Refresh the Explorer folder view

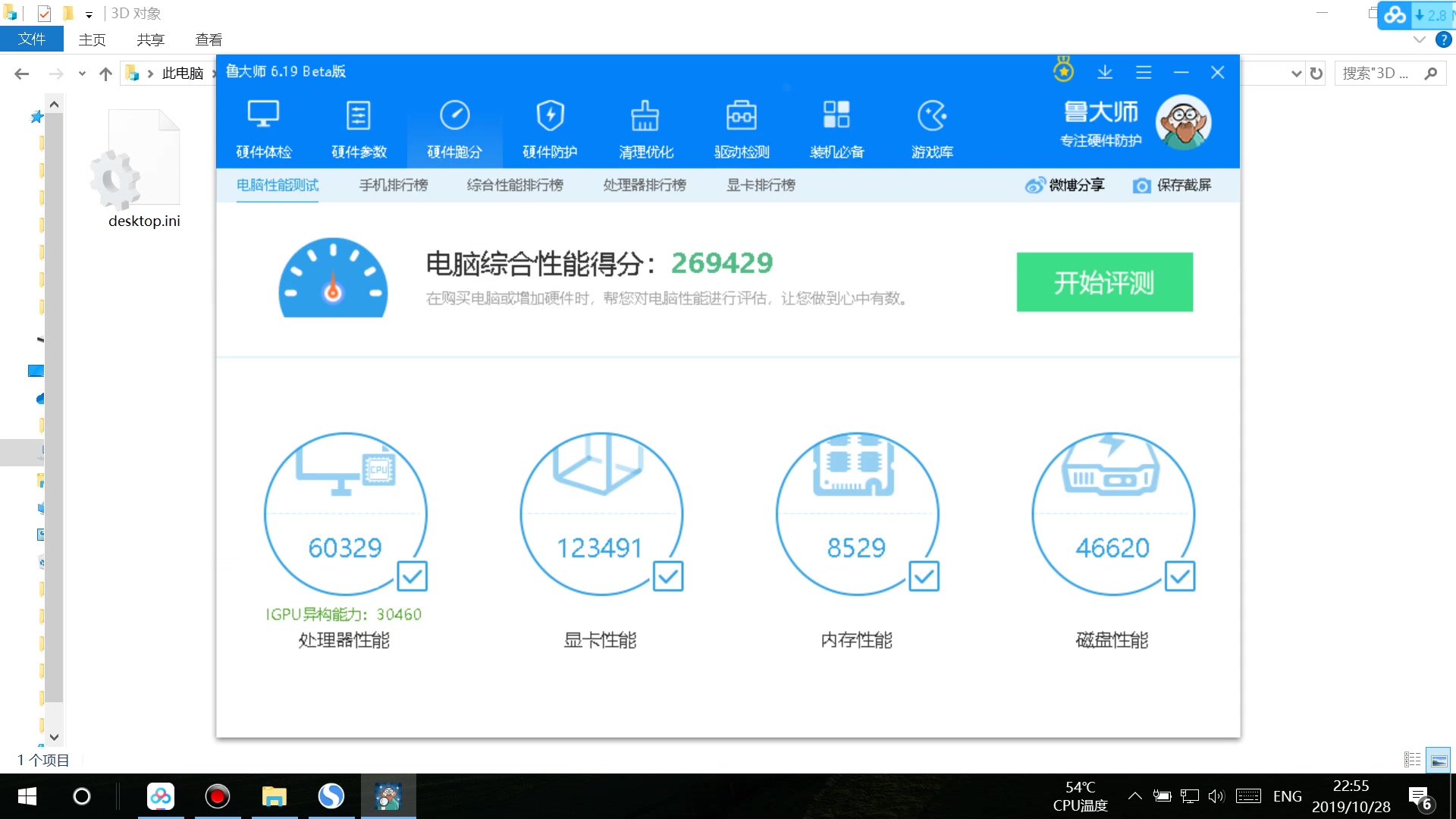pos(1316,74)
